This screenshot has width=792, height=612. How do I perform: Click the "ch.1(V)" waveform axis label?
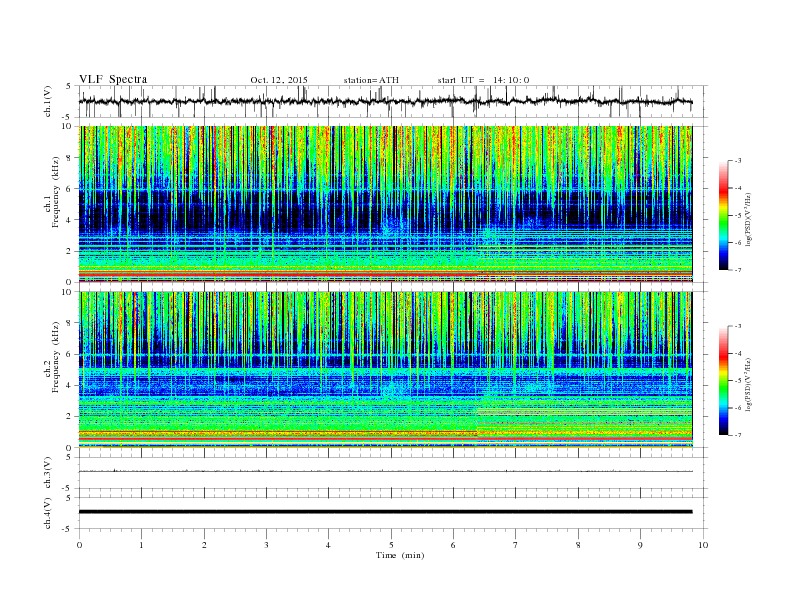[48, 101]
